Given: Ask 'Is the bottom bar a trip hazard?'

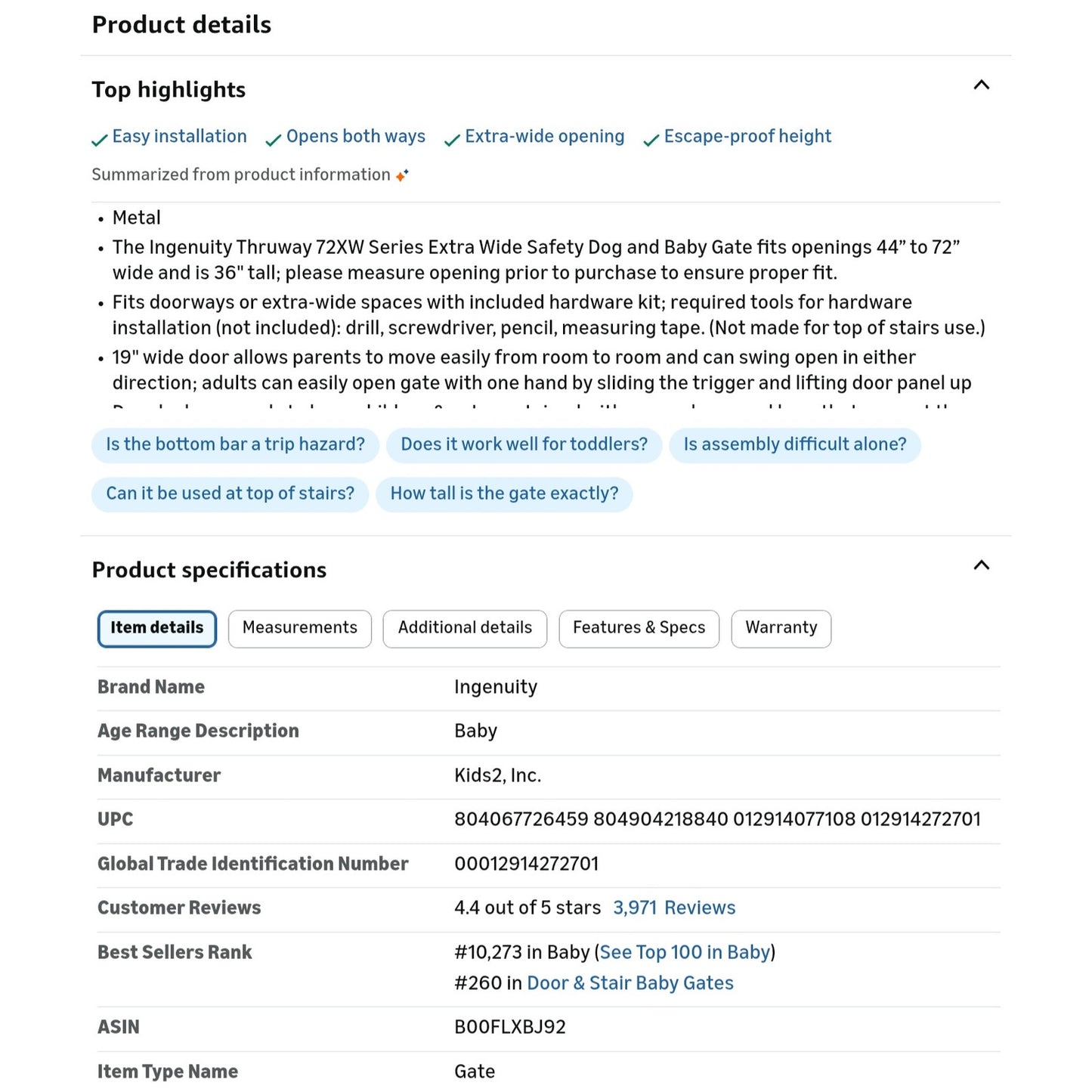Looking at the screenshot, I should [235, 444].
